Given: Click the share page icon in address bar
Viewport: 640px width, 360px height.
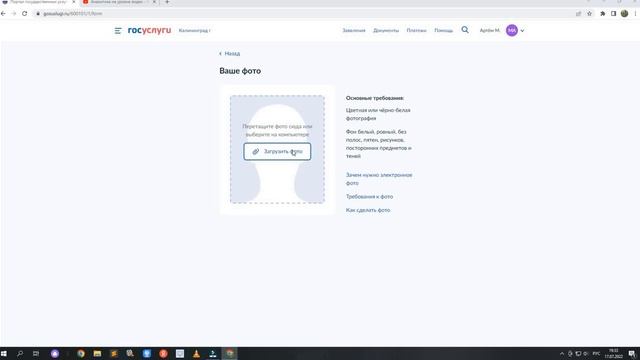Looking at the screenshot, I should (x=578, y=13).
